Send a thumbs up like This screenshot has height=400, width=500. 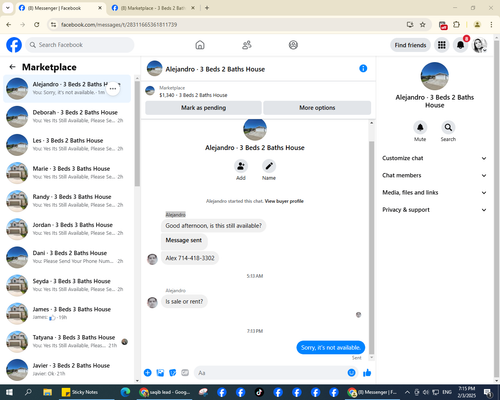point(367,373)
